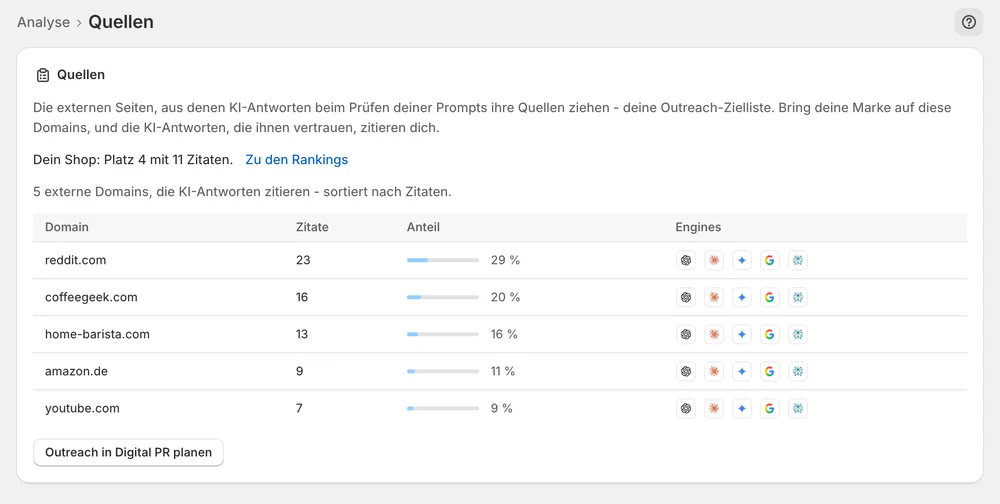Click the citation count 16
This screenshot has width=1000, height=504.
302,297
